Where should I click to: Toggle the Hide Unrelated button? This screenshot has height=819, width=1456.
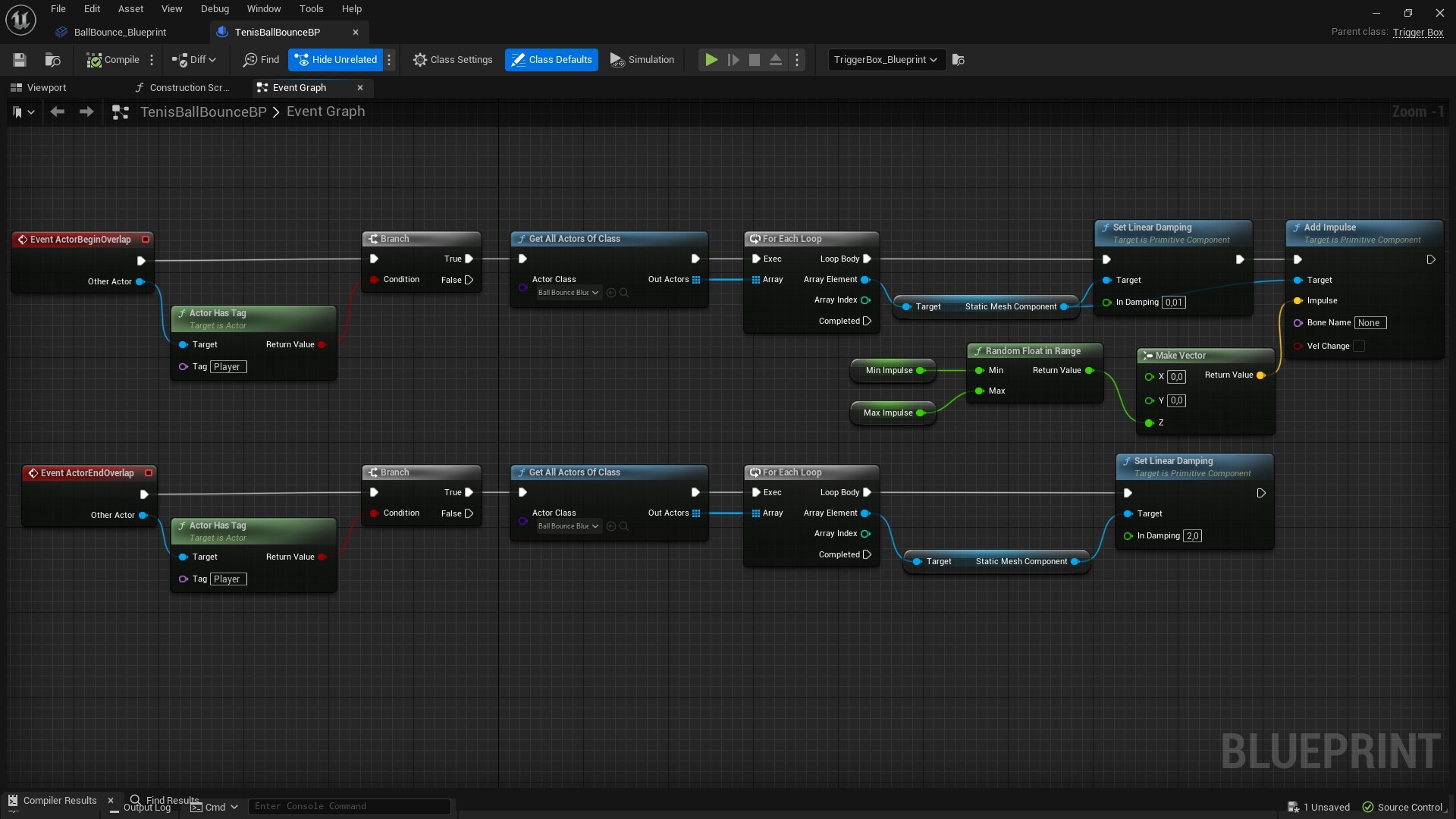(336, 60)
